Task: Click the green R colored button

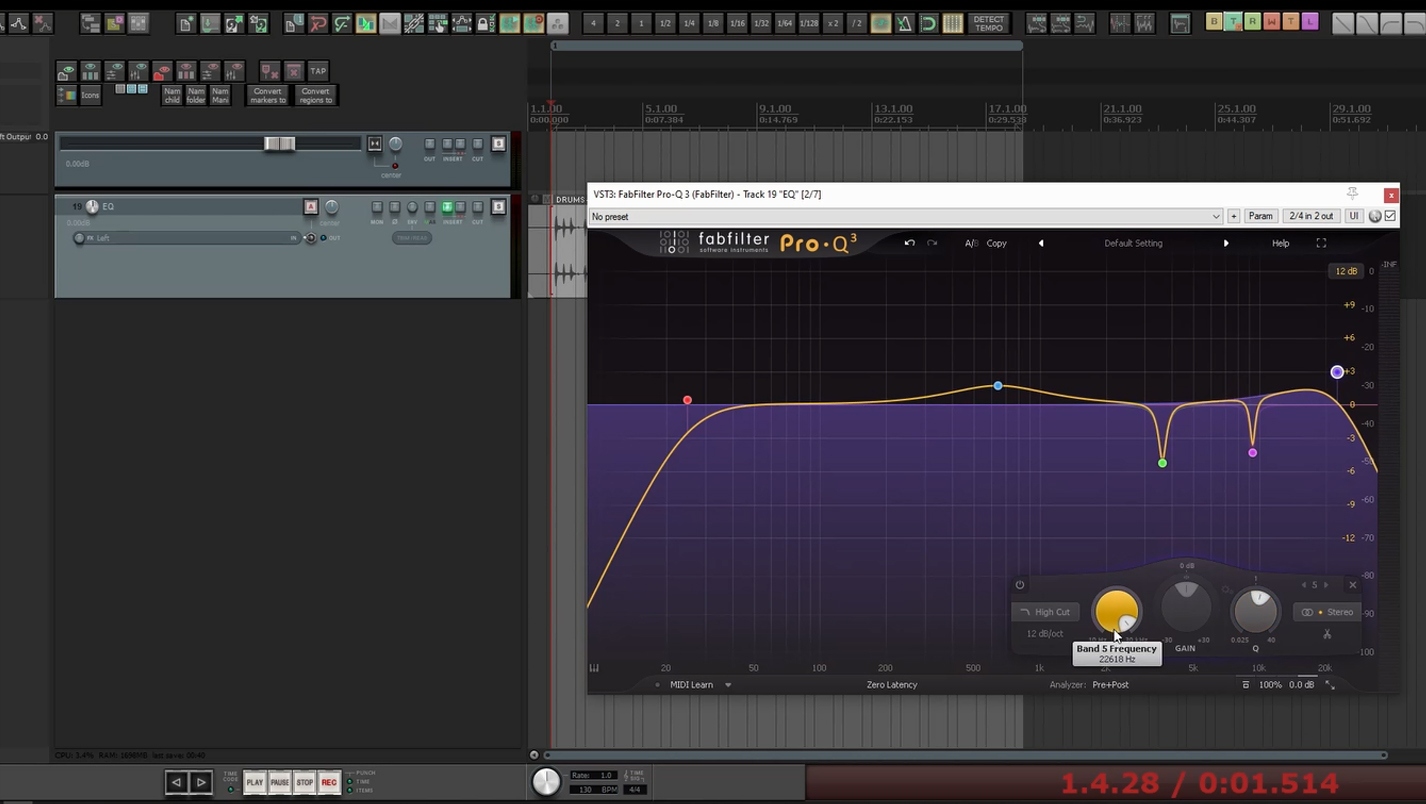Action: click(1252, 21)
